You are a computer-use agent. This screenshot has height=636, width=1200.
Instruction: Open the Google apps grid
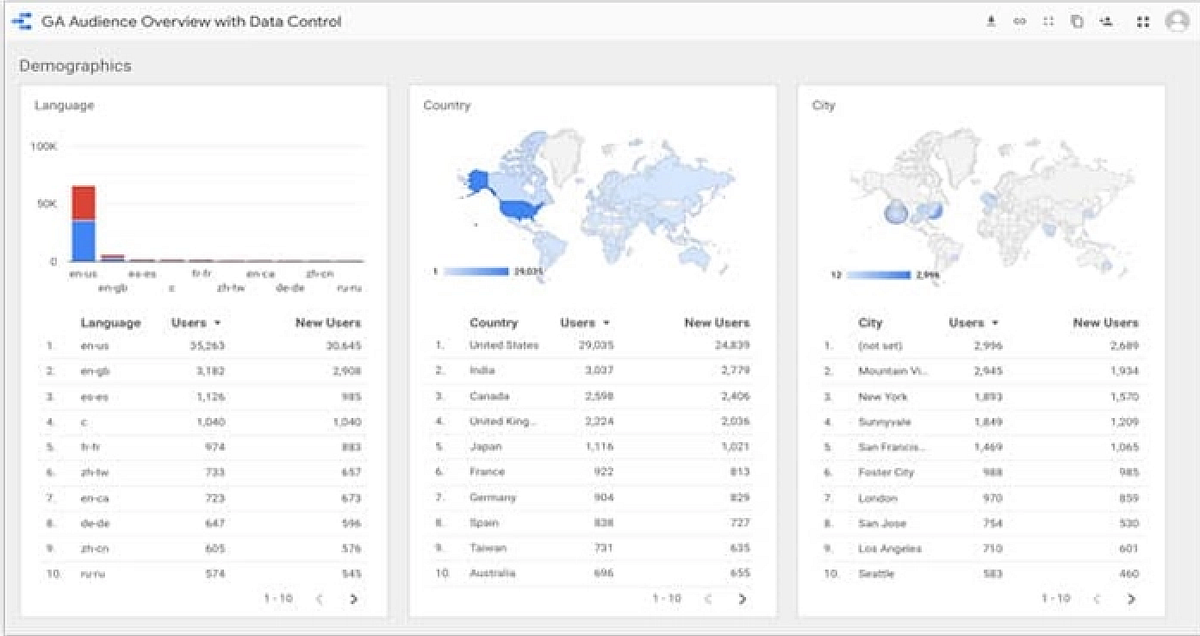(x=1145, y=20)
